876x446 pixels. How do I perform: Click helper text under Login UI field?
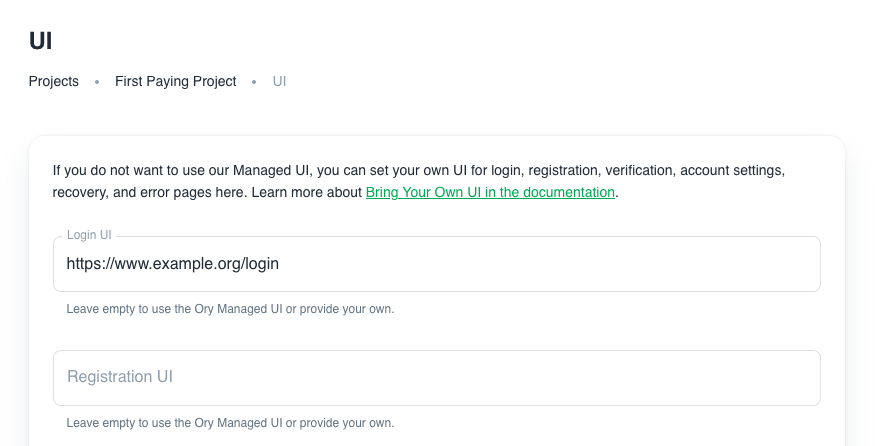click(230, 309)
